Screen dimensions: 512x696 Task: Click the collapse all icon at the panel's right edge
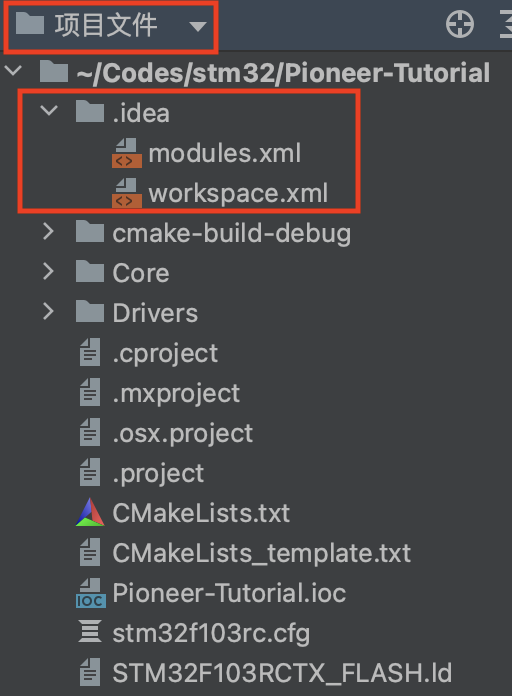[506, 24]
